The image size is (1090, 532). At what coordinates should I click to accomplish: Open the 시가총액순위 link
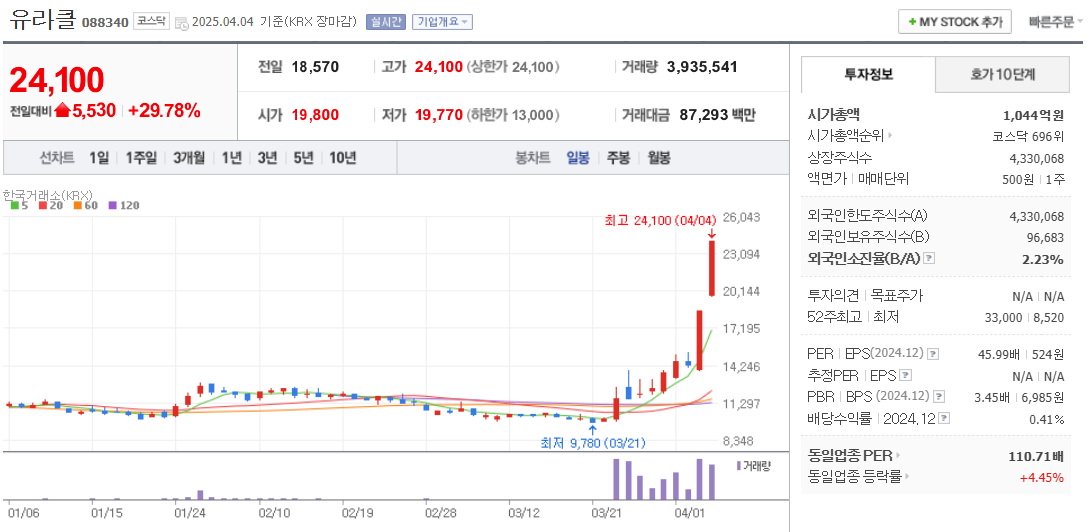pyautogui.click(x=850, y=136)
